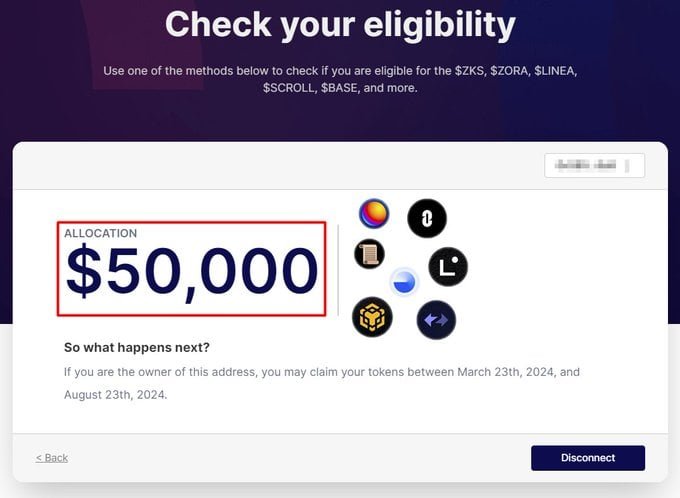Click the line mentioning March 23rd, 2024

pos(322,372)
